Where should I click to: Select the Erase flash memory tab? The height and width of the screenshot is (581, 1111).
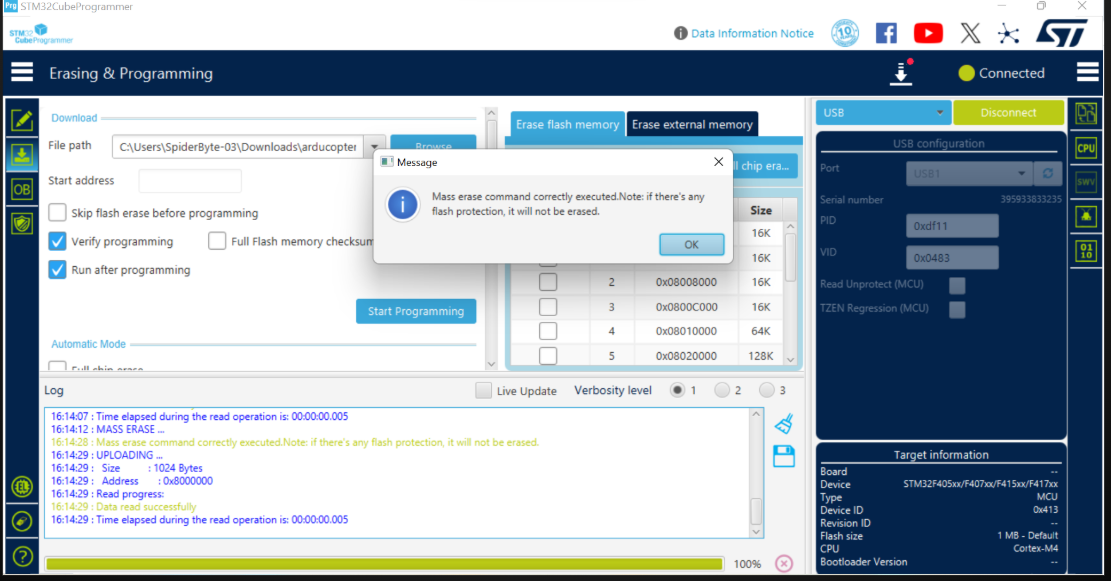pyautogui.click(x=567, y=125)
